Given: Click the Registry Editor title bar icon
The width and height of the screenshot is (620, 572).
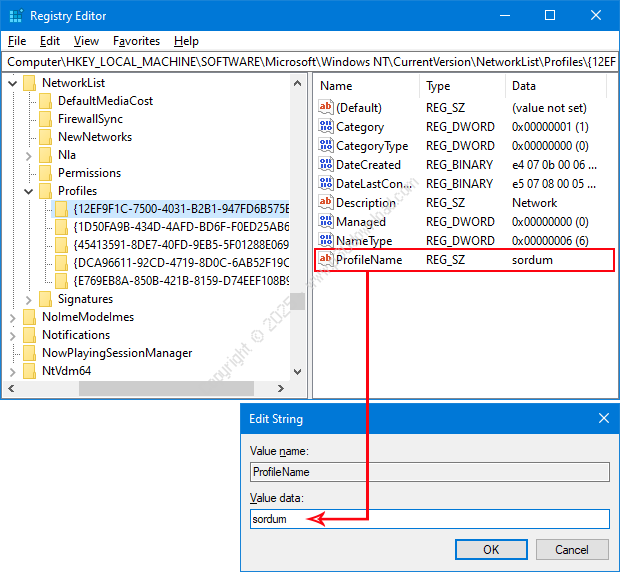Looking at the screenshot, I should 14,16.
